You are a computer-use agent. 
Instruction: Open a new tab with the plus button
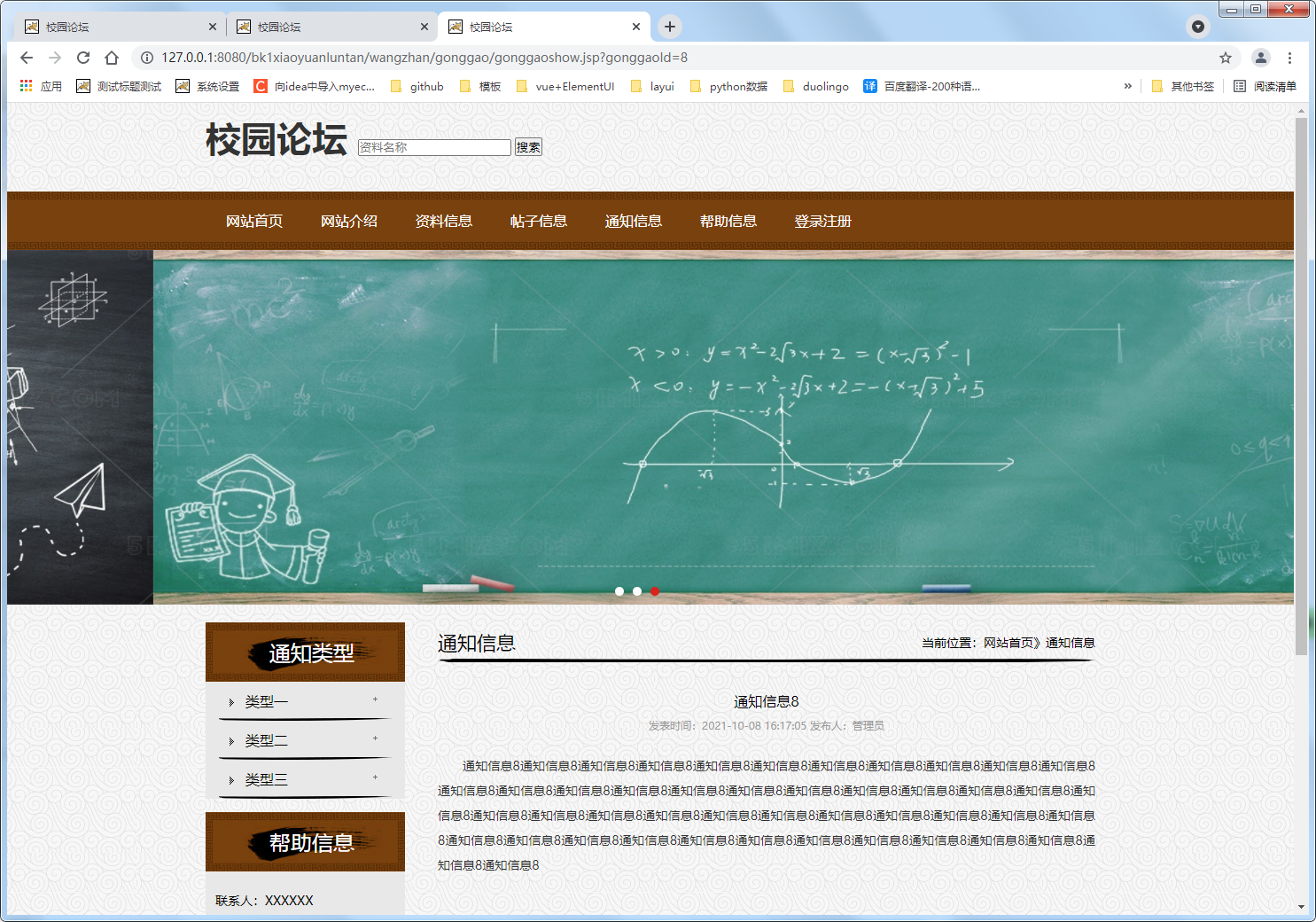(x=670, y=27)
